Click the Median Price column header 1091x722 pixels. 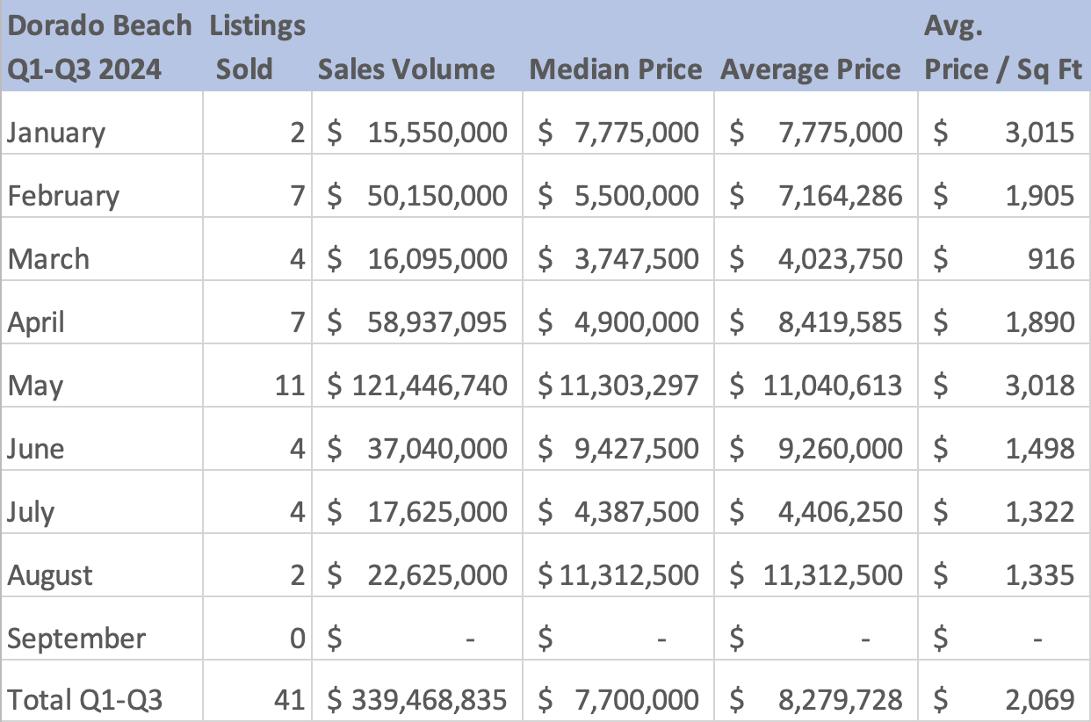(615, 70)
